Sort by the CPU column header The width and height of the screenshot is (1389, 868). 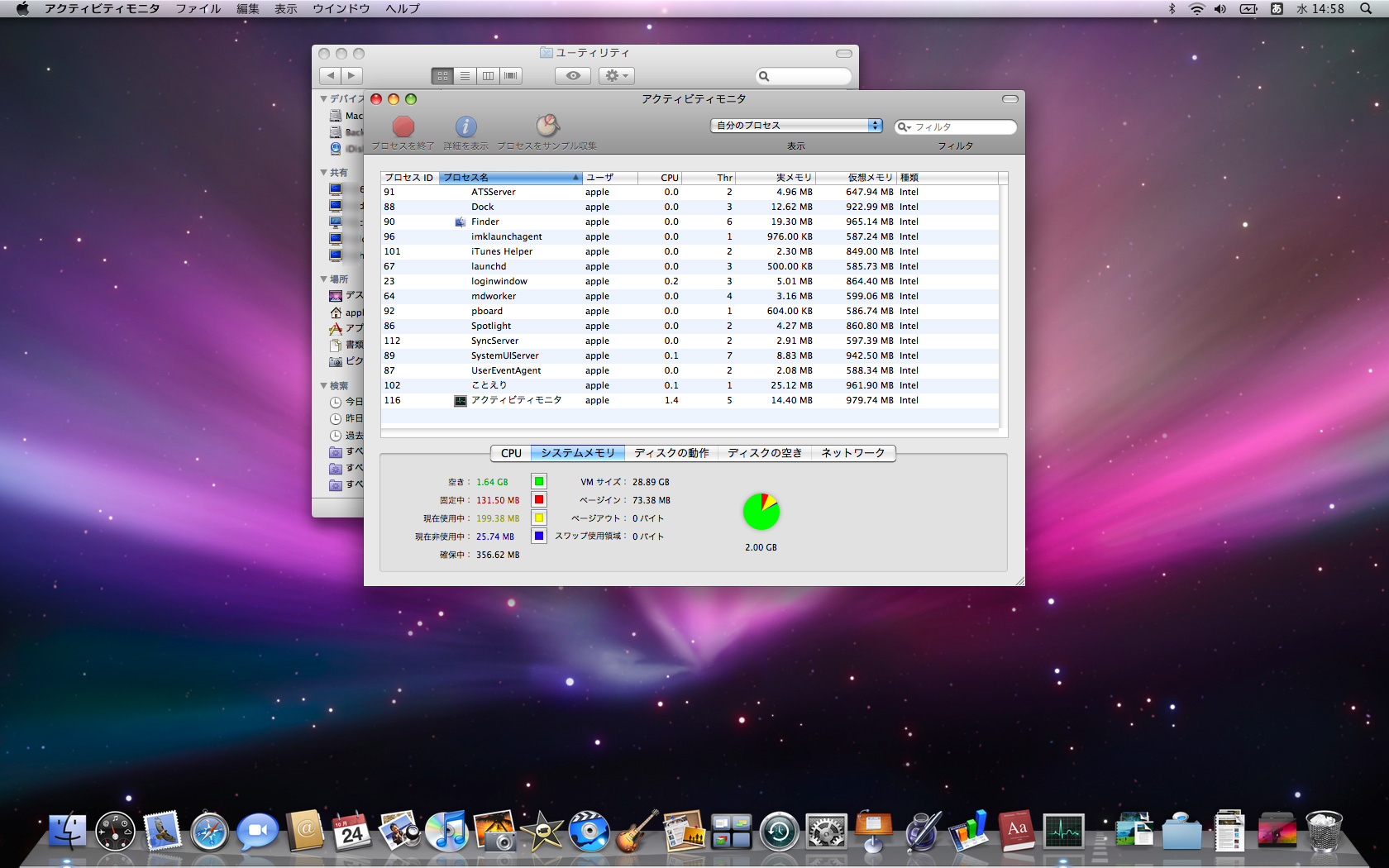(x=660, y=178)
